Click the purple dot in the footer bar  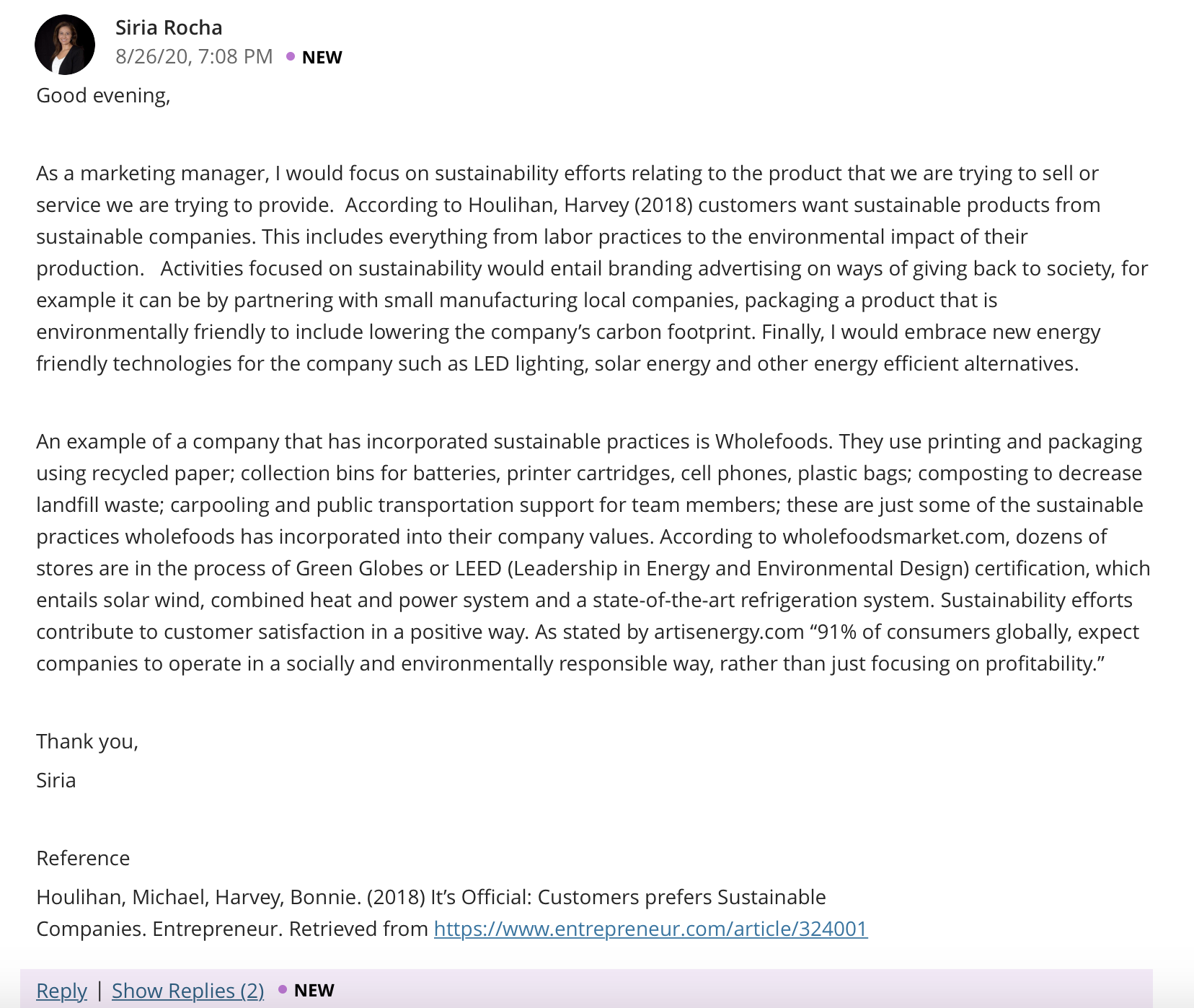coord(283,989)
